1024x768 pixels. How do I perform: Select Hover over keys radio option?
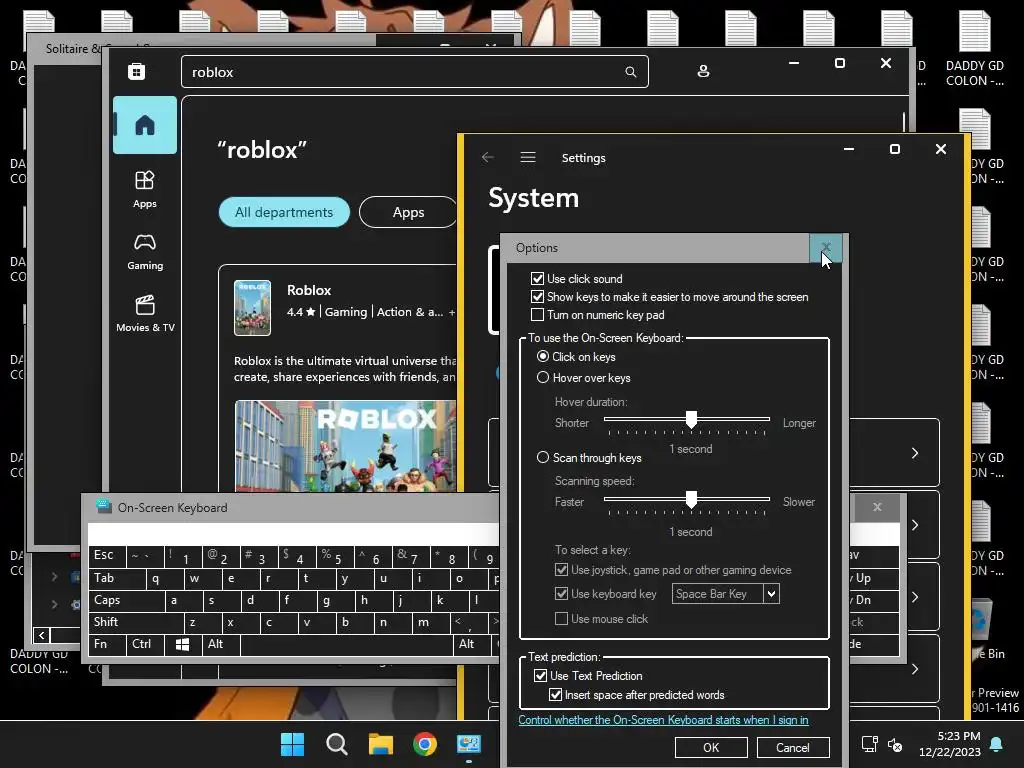point(543,377)
